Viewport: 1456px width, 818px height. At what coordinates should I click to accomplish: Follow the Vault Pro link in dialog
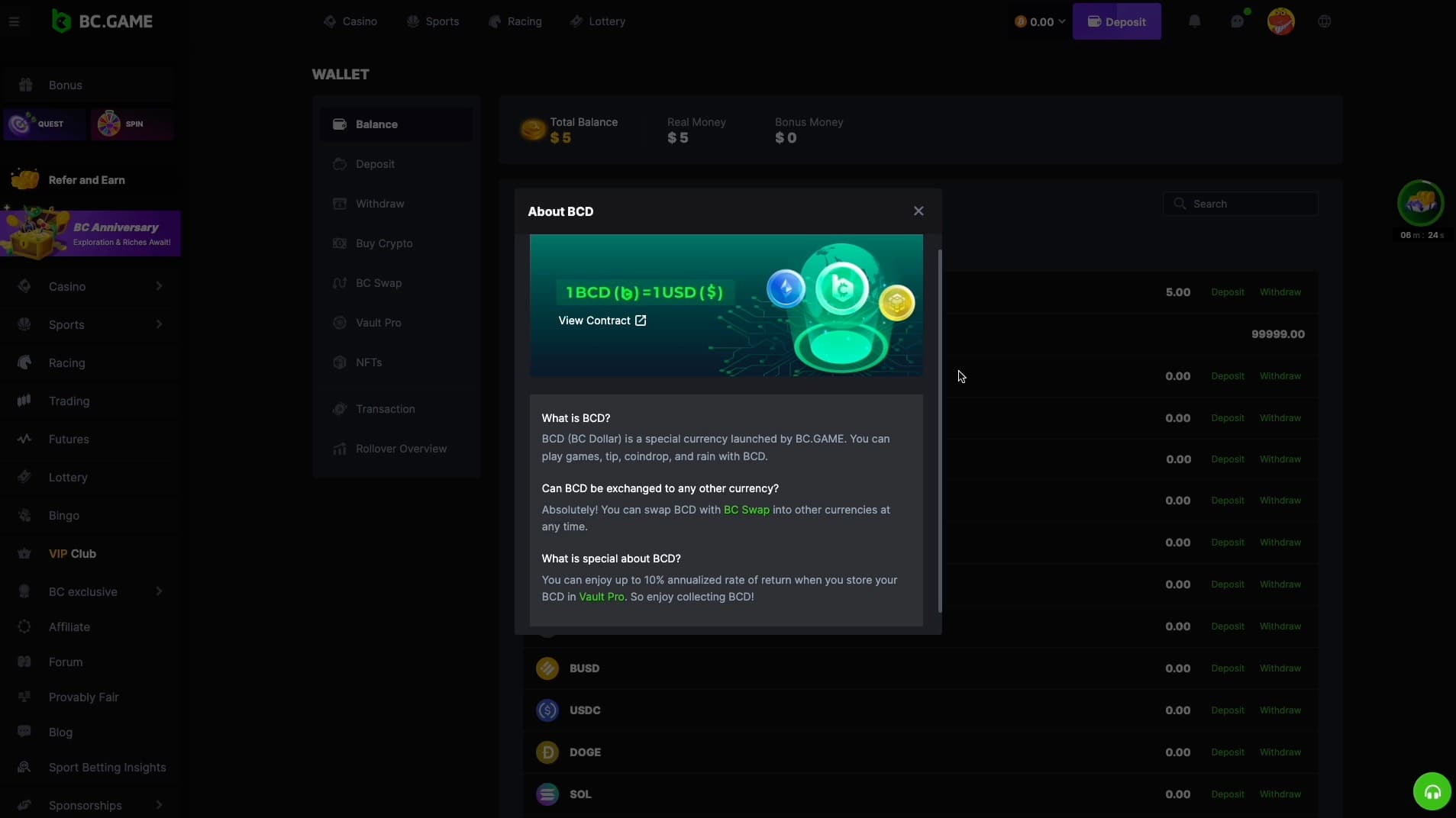(x=601, y=597)
